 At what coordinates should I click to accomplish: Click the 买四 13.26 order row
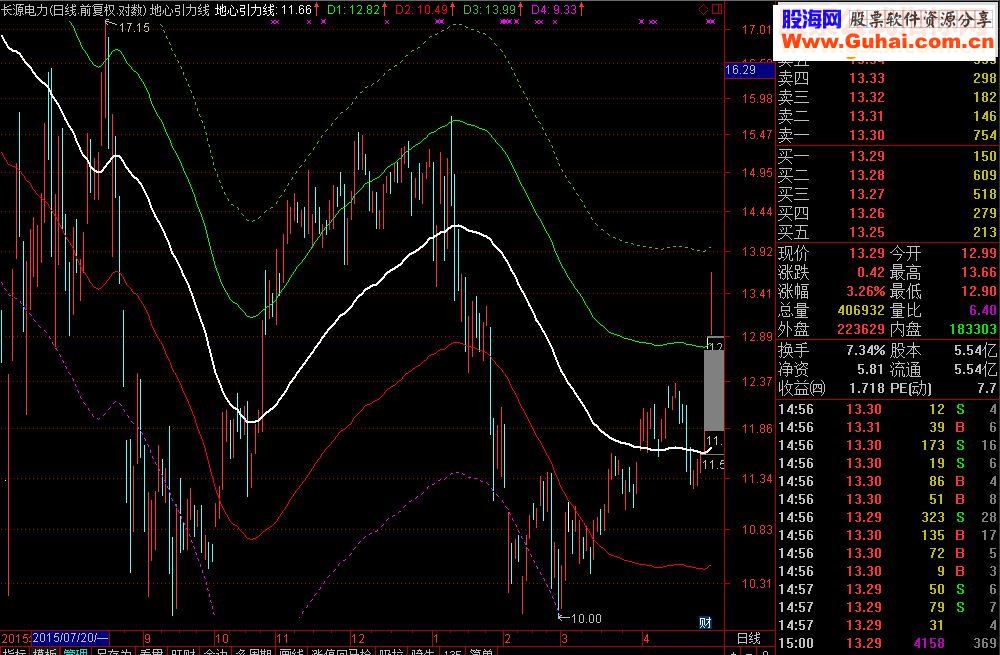point(887,213)
